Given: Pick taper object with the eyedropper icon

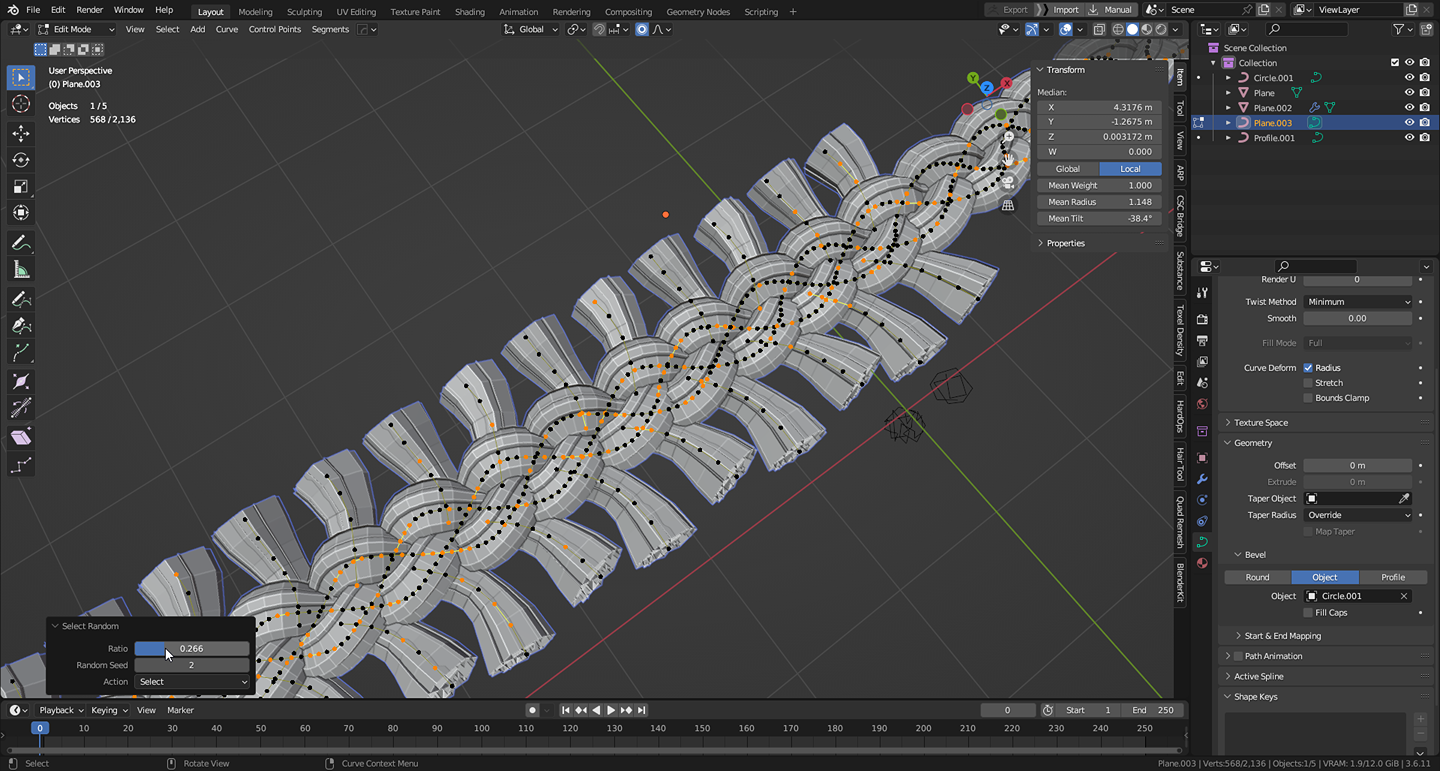Looking at the screenshot, I should coord(1404,498).
